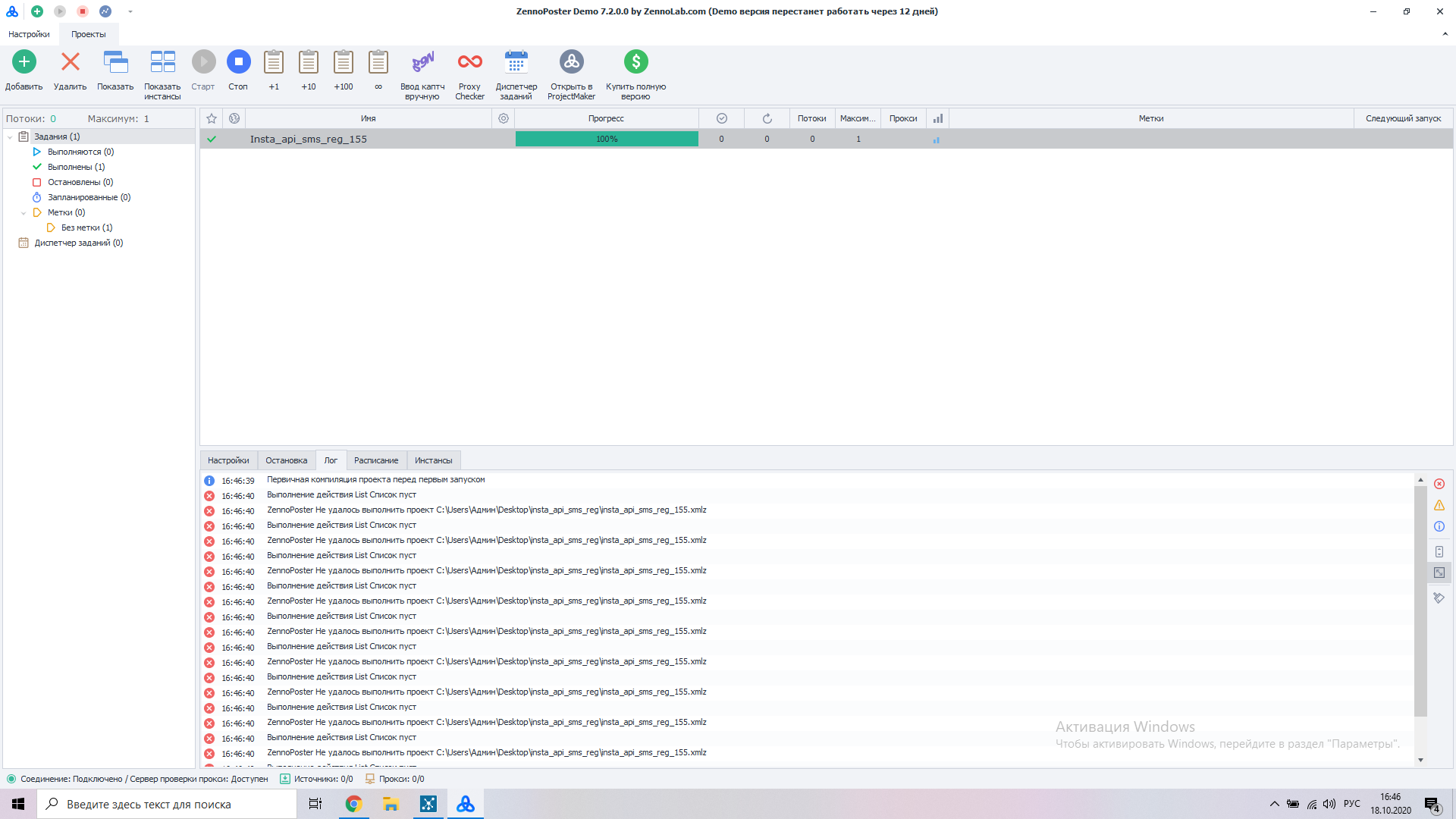Click the green Добавить plus icon

coord(24,61)
